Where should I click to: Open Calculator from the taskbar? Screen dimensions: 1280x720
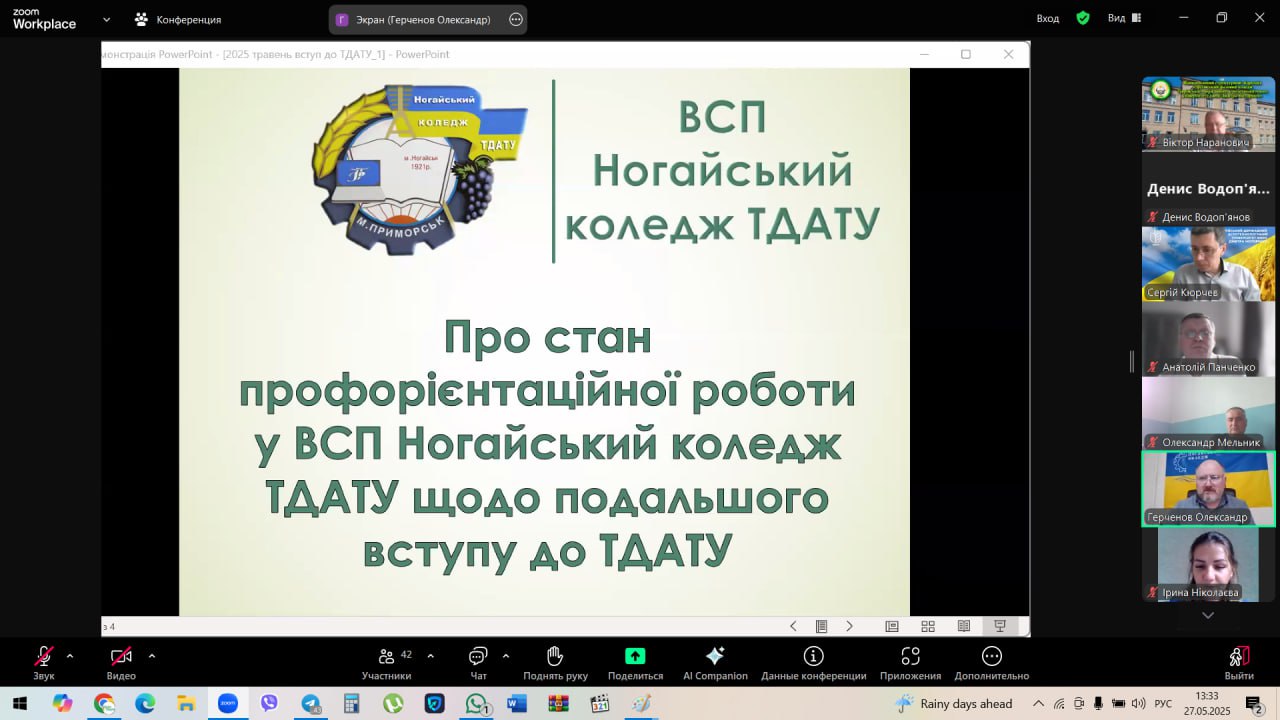(x=351, y=703)
